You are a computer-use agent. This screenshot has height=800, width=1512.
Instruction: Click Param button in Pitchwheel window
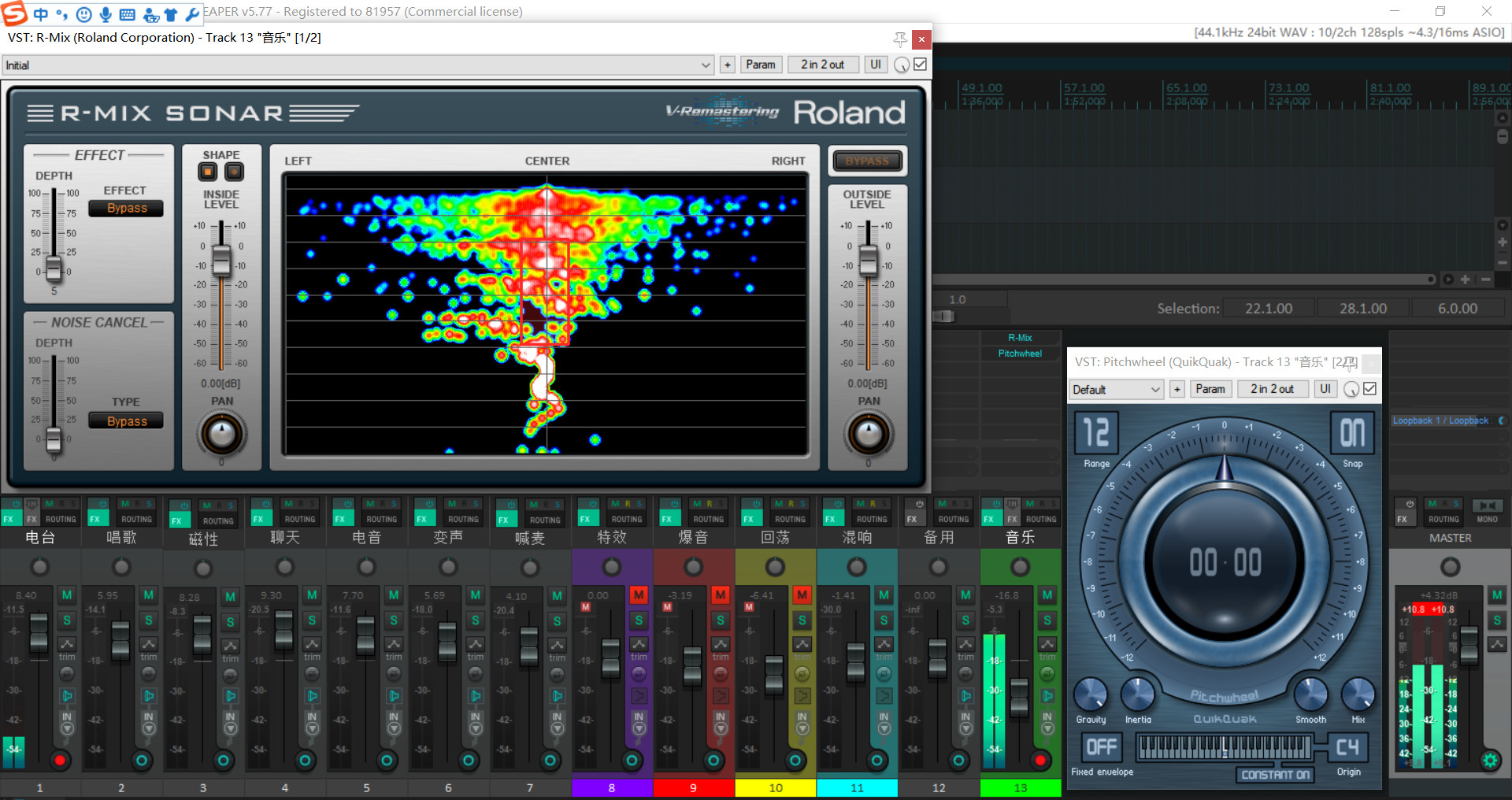pyautogui.click(x=1210, y=389)
